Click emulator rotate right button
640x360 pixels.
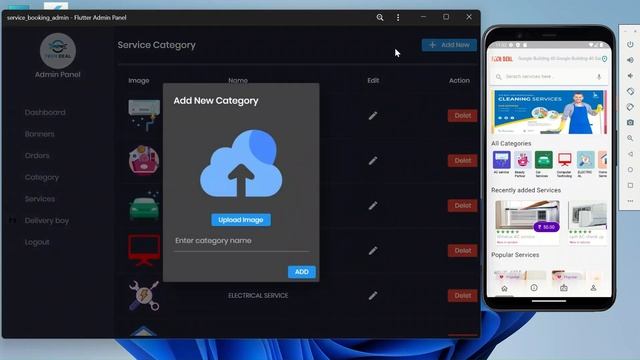630,107
